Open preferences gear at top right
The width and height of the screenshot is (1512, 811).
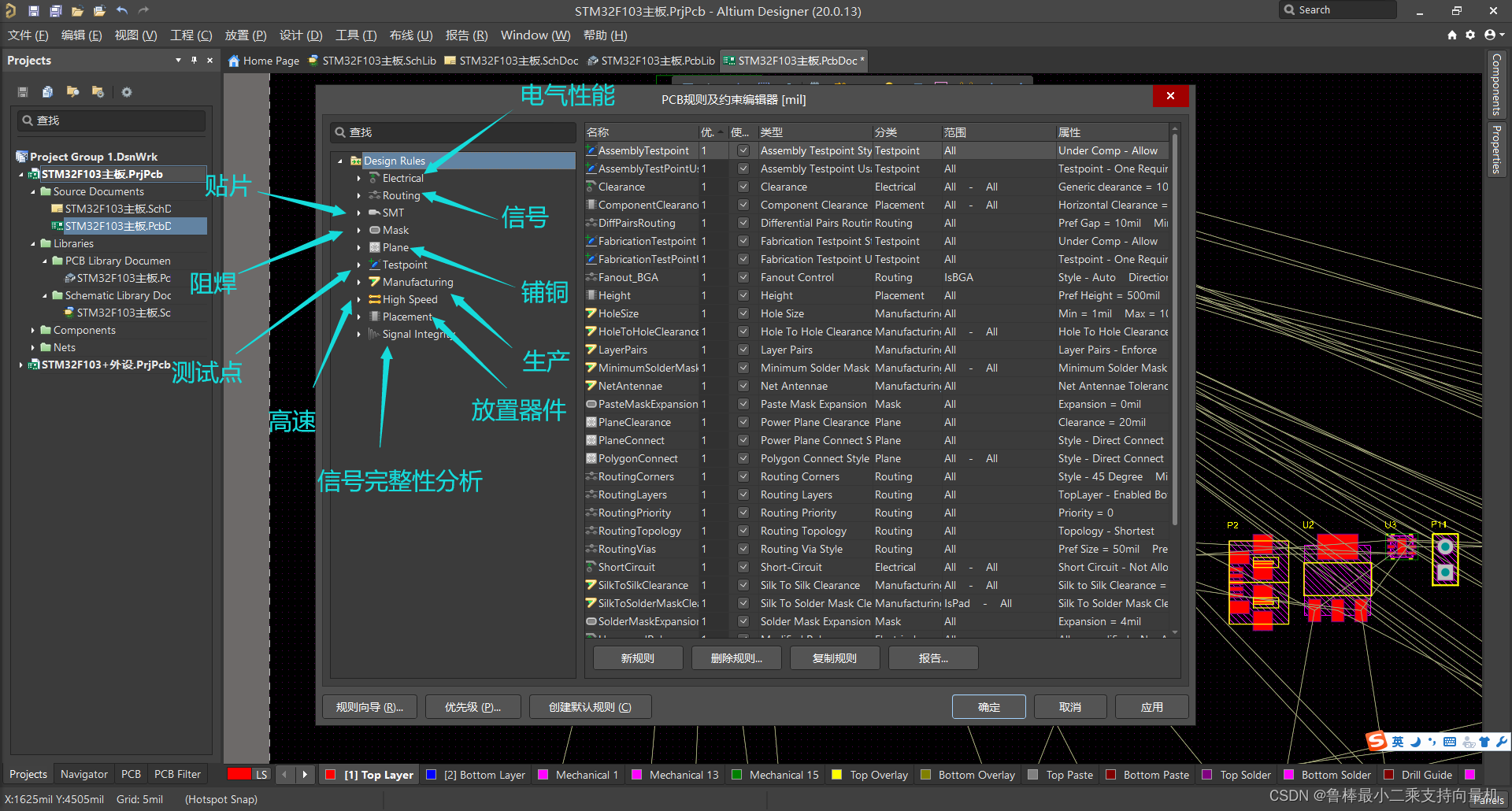coord(1470,35)
